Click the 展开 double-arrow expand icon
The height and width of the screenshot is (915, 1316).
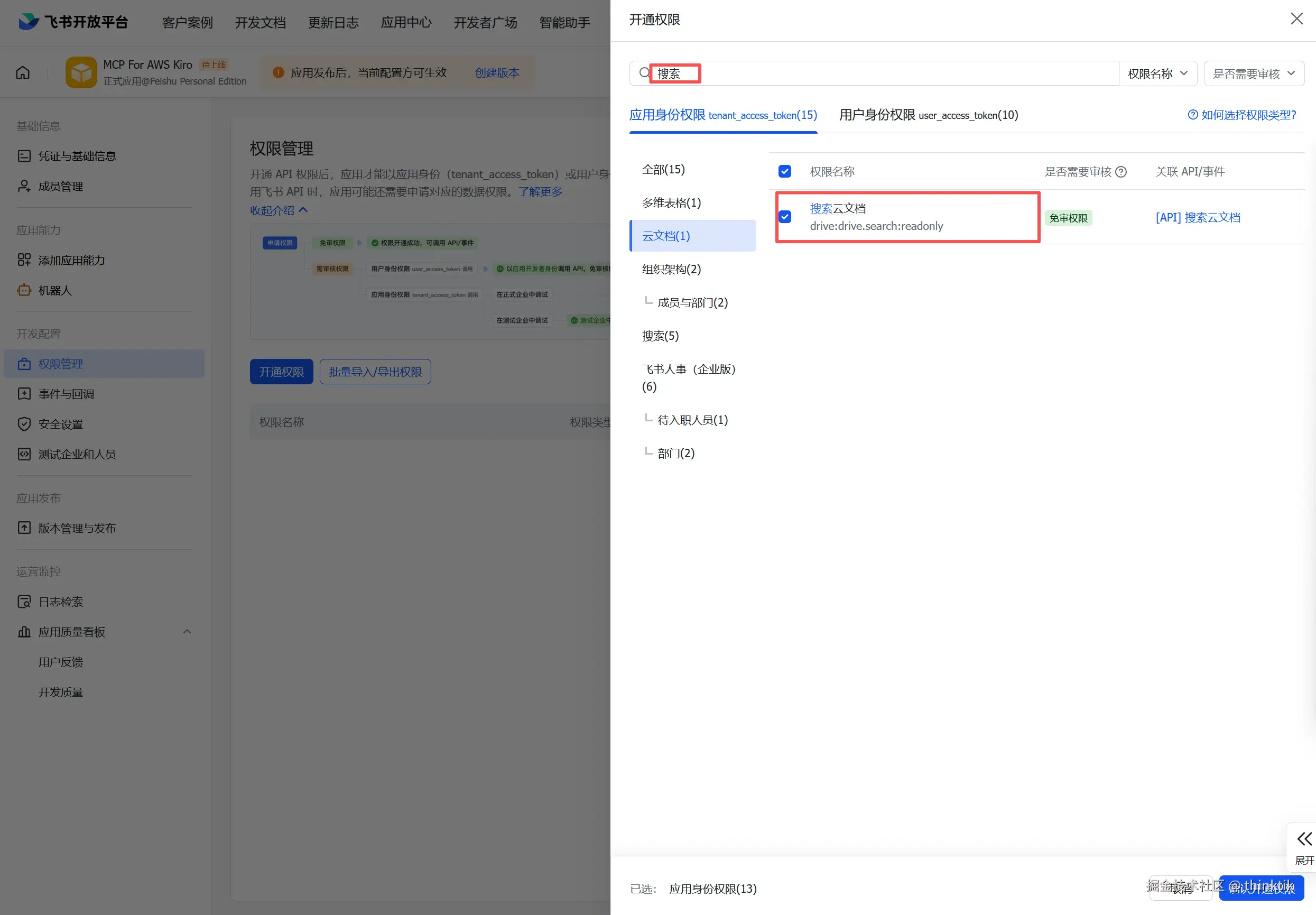pyautogui.click(x=1304, y=839)
